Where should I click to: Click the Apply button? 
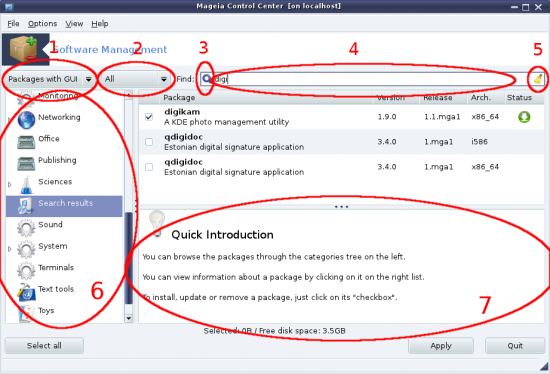point(441,346)
